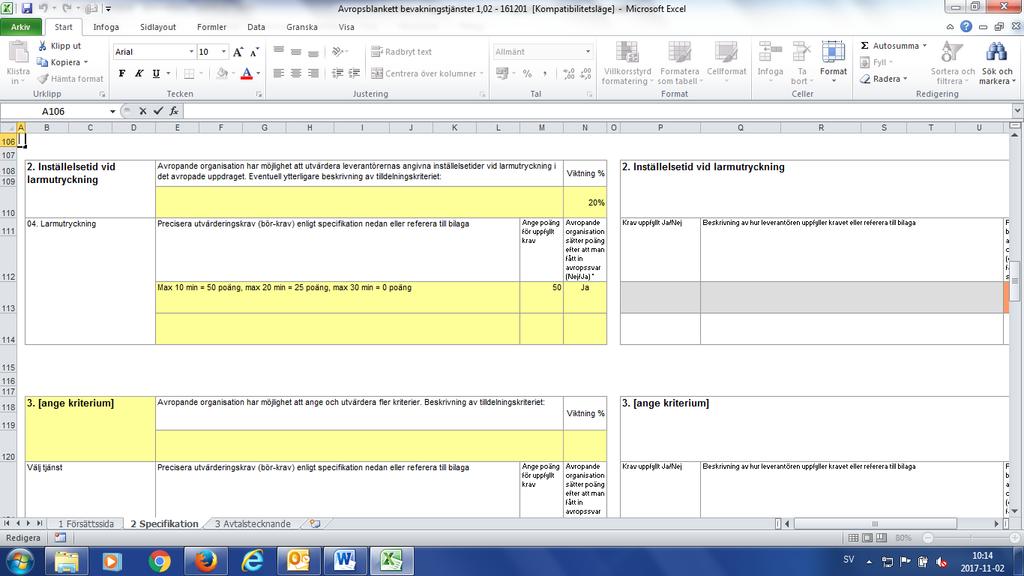Align text to the left
1024x576 pixels.
(x=278, y=73)
